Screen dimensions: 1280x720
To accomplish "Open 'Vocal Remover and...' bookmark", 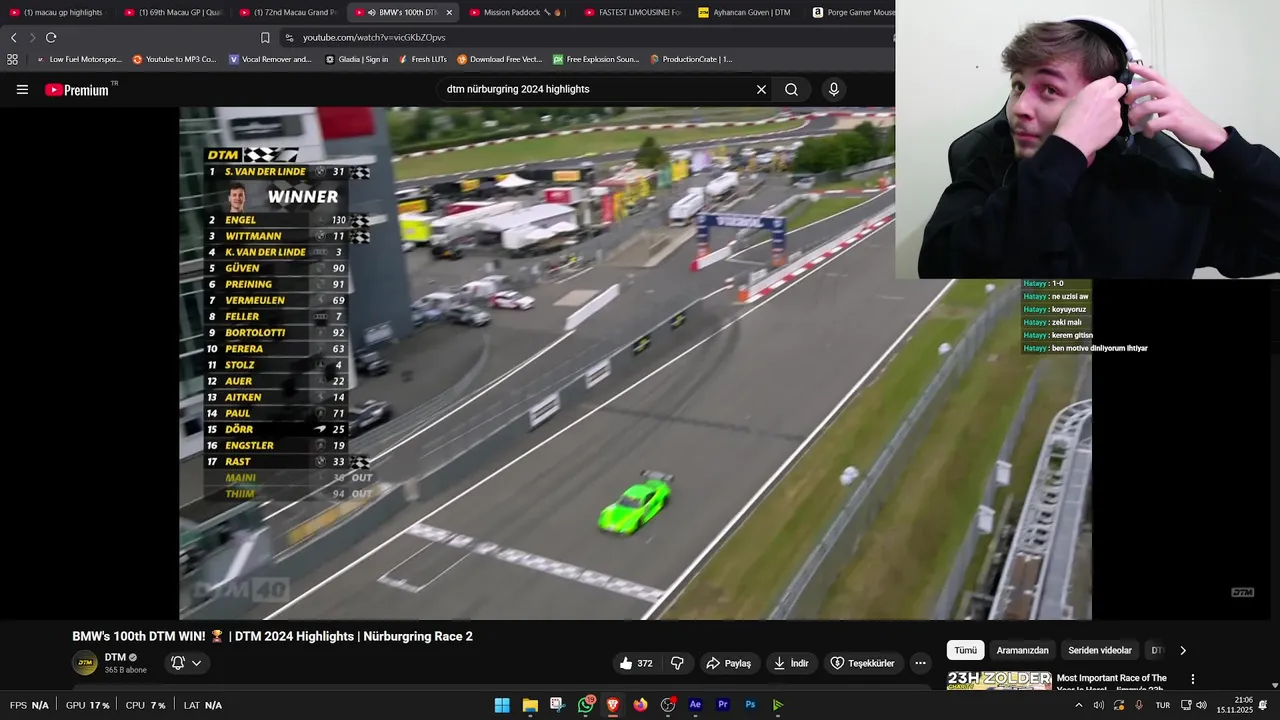I will [x=270, y=59].
